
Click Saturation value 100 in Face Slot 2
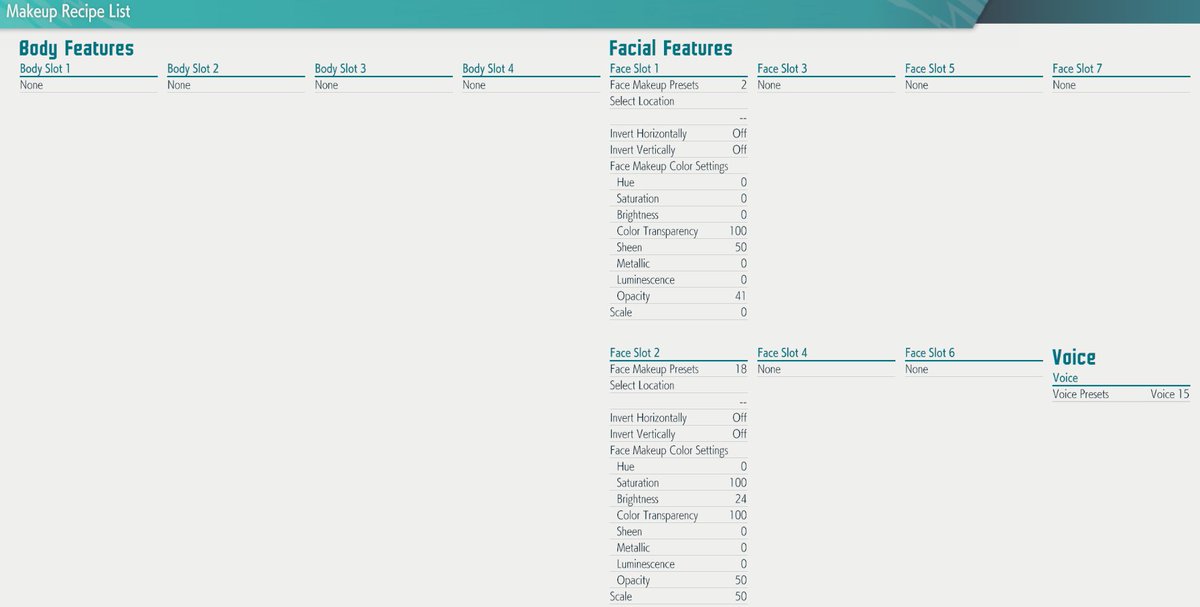point(738,483)
